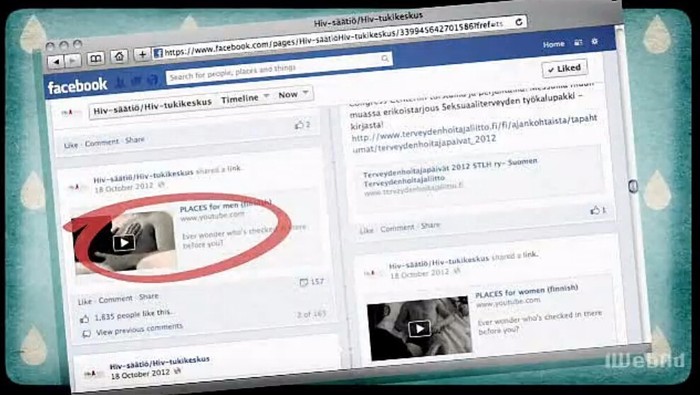The height and width of the screenshot is (395, 700).
Task: Open the Facebook notifications globe icon
Action: pos(153,80)
